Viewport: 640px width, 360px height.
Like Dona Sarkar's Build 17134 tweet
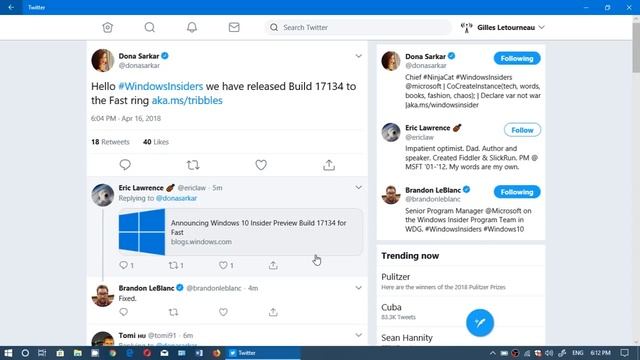tap(261, 165)
